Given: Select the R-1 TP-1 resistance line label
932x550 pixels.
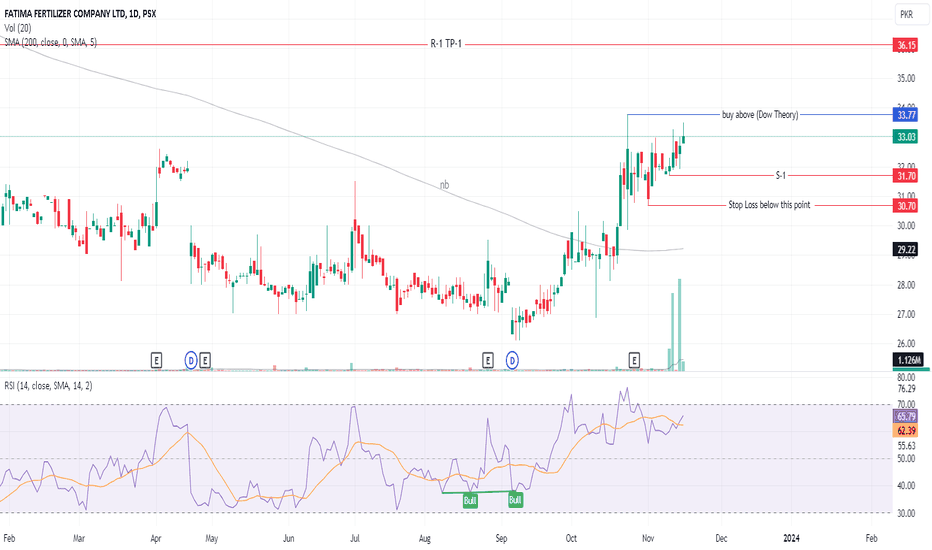Looking at the screenshot, I should 446,44.
